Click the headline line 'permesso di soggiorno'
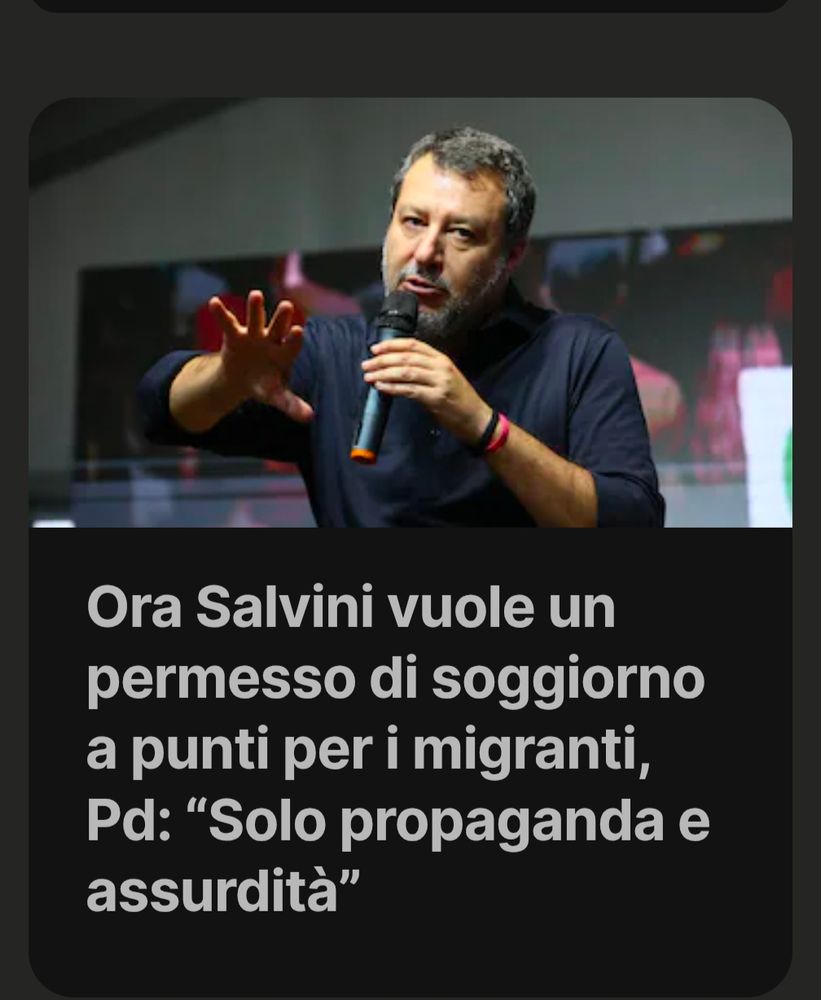 click(x=396, y=680)
